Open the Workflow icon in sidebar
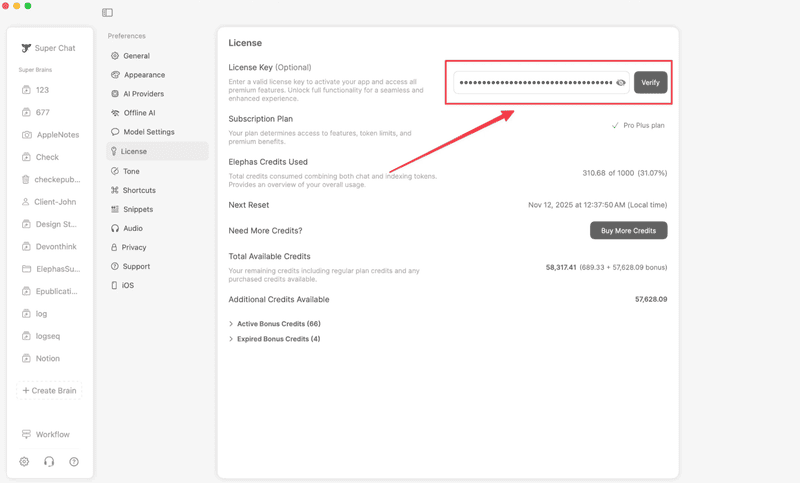The height and width of the screenshot is (483, 800). coord(26,435)
